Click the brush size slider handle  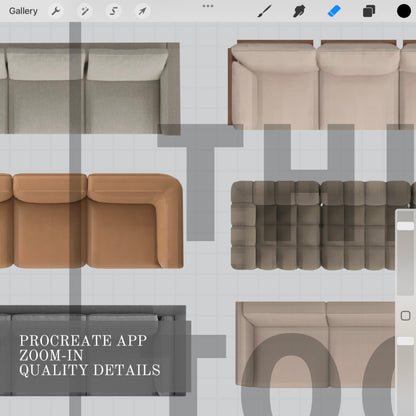(405, 226)
